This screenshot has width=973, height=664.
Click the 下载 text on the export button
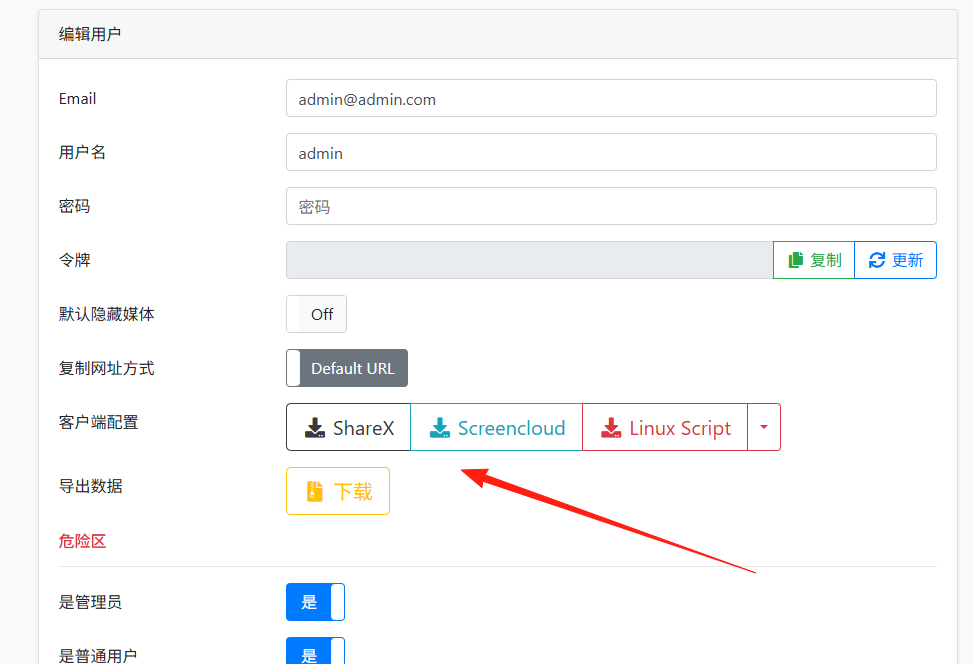(x=353, y=492)
